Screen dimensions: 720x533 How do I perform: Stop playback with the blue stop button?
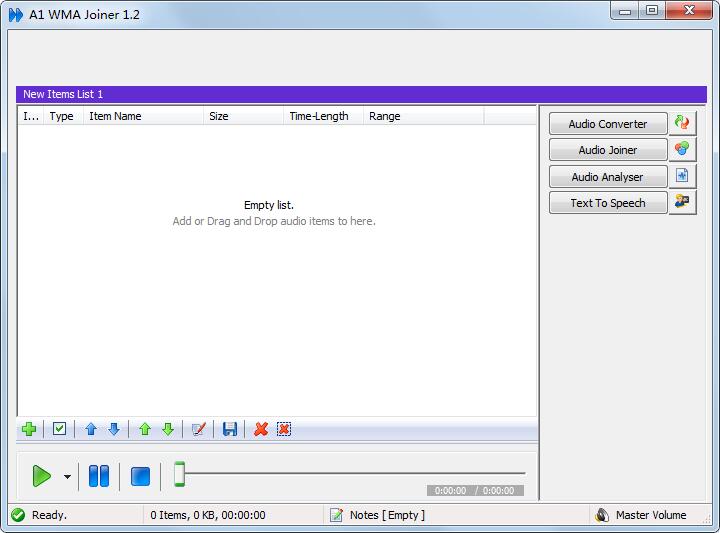pyautogui.click(x=140, y=476)
